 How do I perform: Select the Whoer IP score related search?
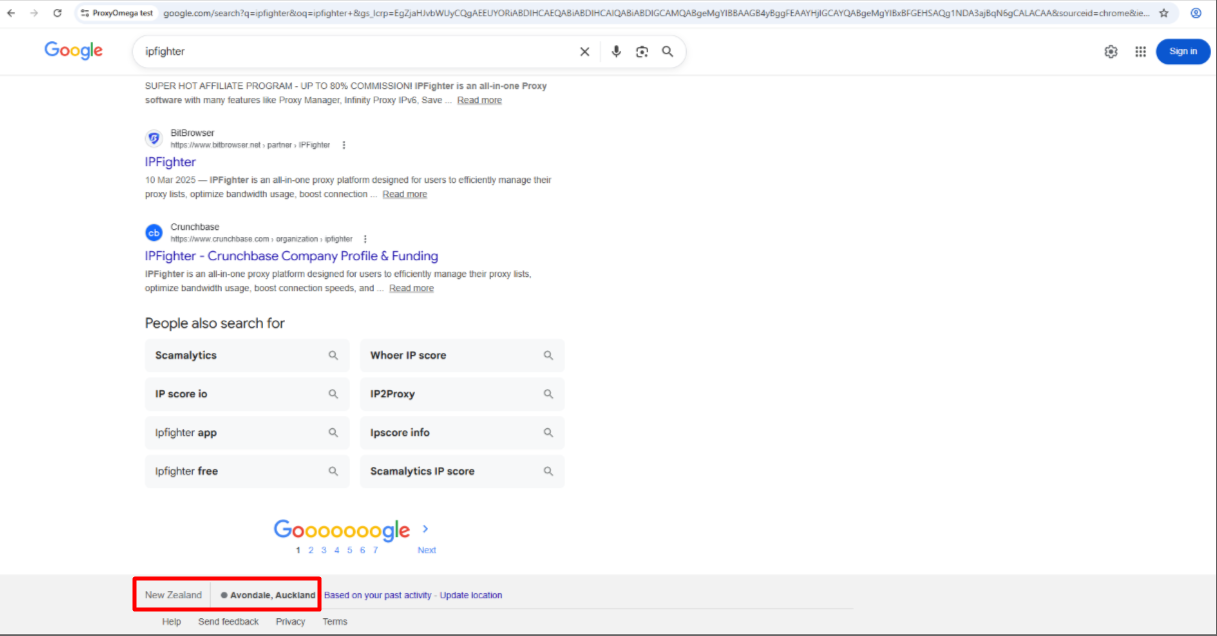tap(462, 355)
